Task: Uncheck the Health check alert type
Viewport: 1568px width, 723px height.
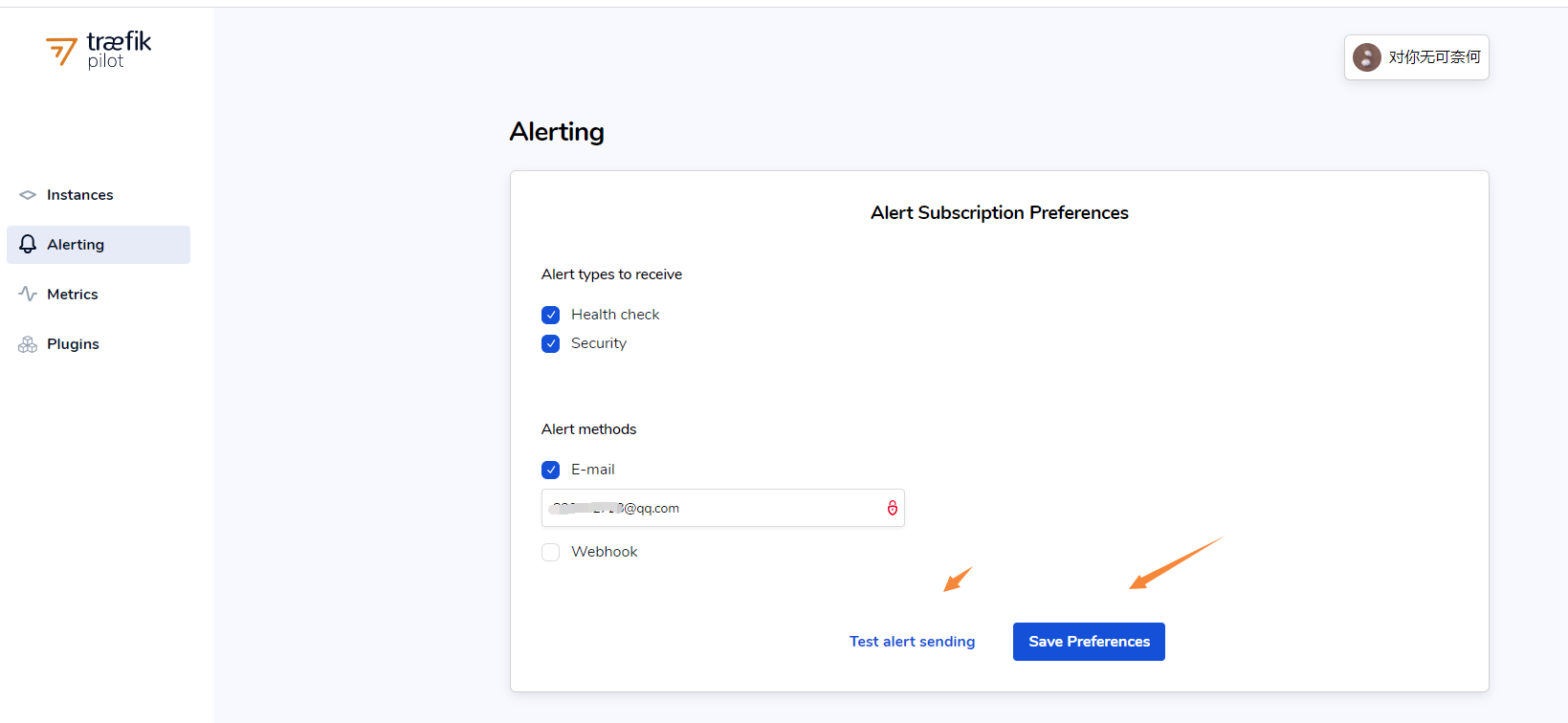Action: (x=550, y=315)
